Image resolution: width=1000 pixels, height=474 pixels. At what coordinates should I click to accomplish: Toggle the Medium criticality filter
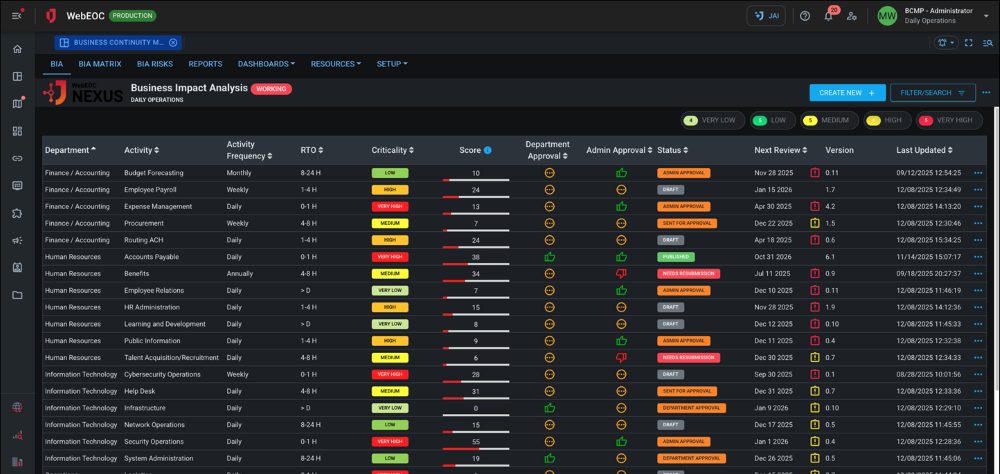click(x=827, y=120)
